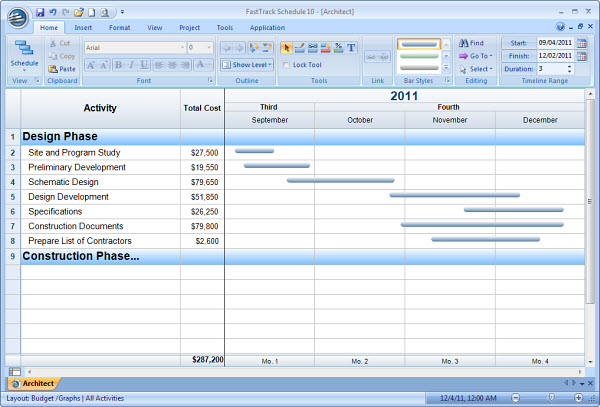This screenshot has height=407, width=600.
Task: Switch to the Project ribbon tab
Action: point(189,27)
